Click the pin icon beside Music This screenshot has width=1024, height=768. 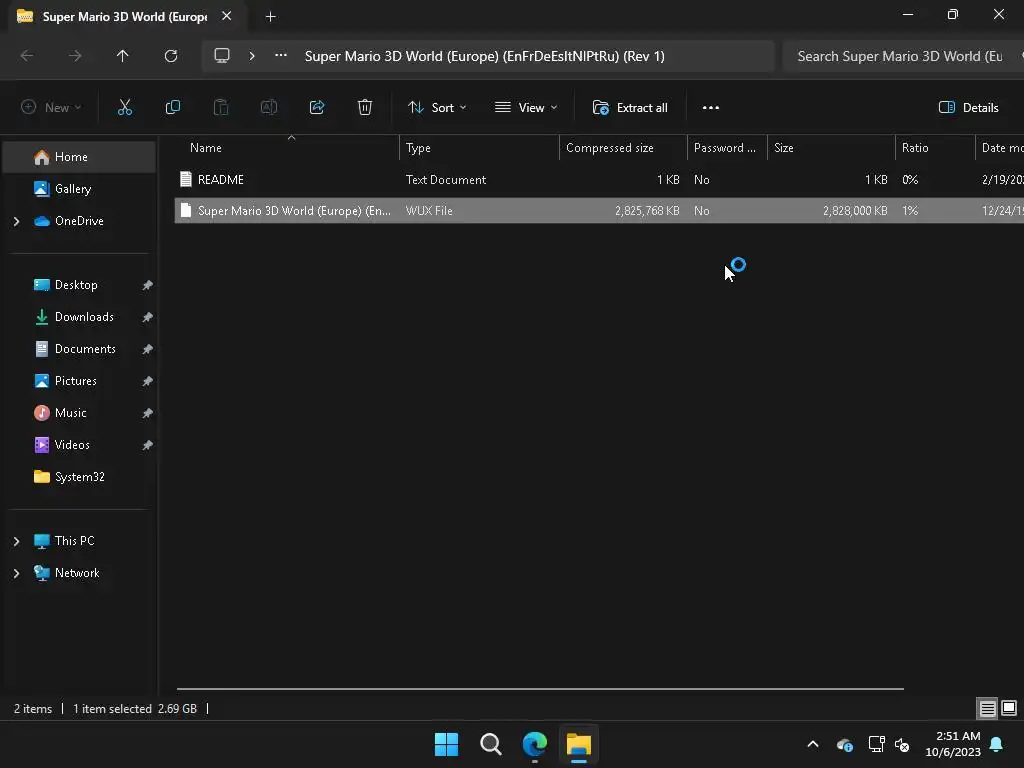pos(148,413)
